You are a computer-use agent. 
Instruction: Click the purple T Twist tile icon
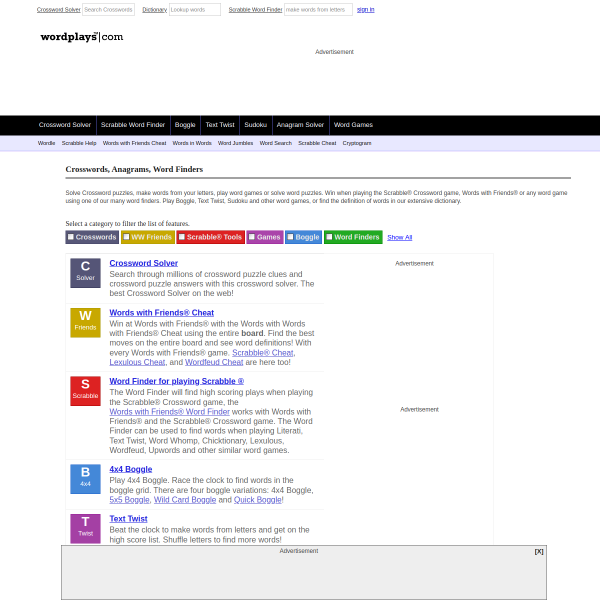pos(85,528)
